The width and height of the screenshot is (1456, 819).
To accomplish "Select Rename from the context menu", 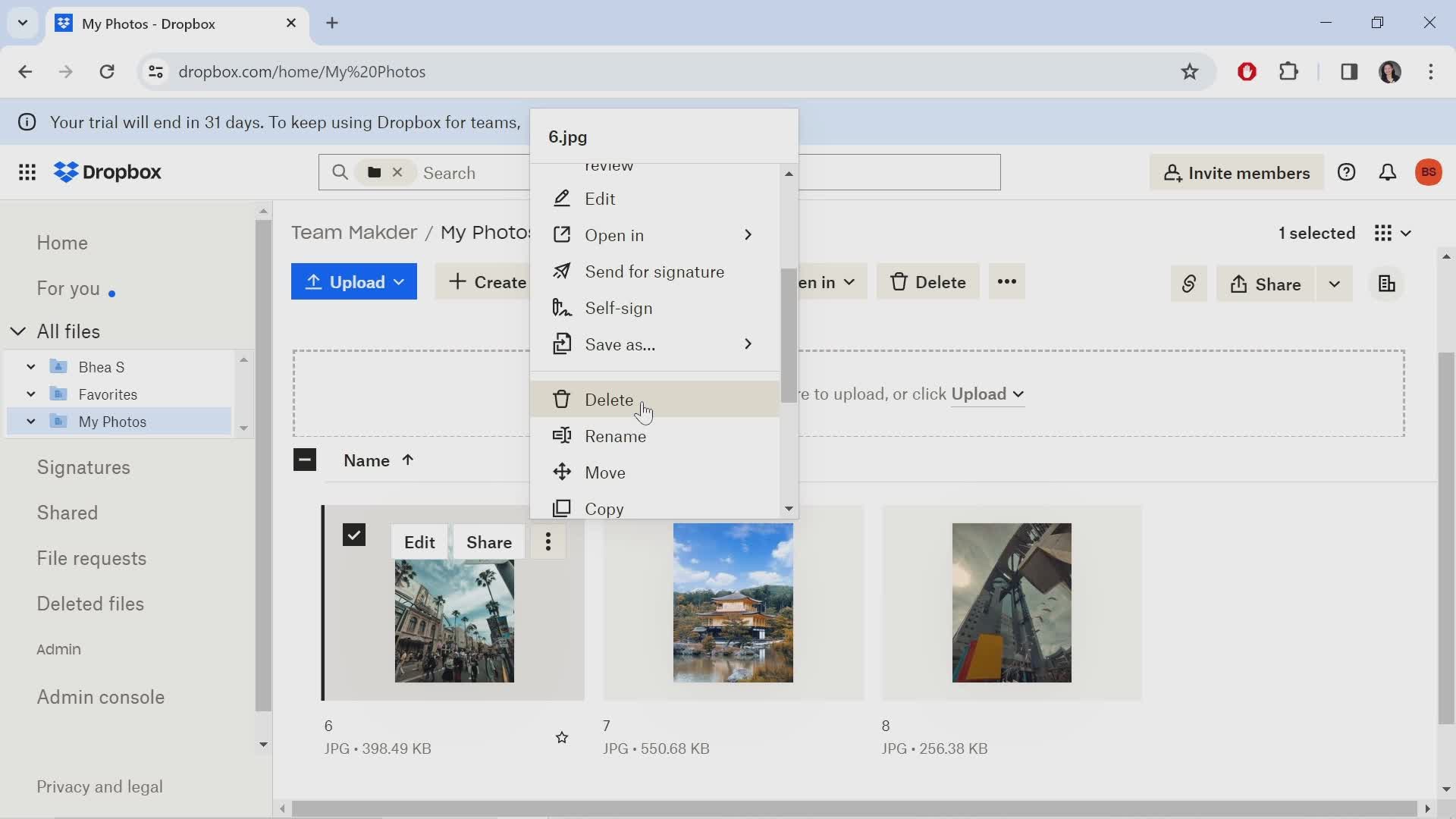I will tap(616, 436).
